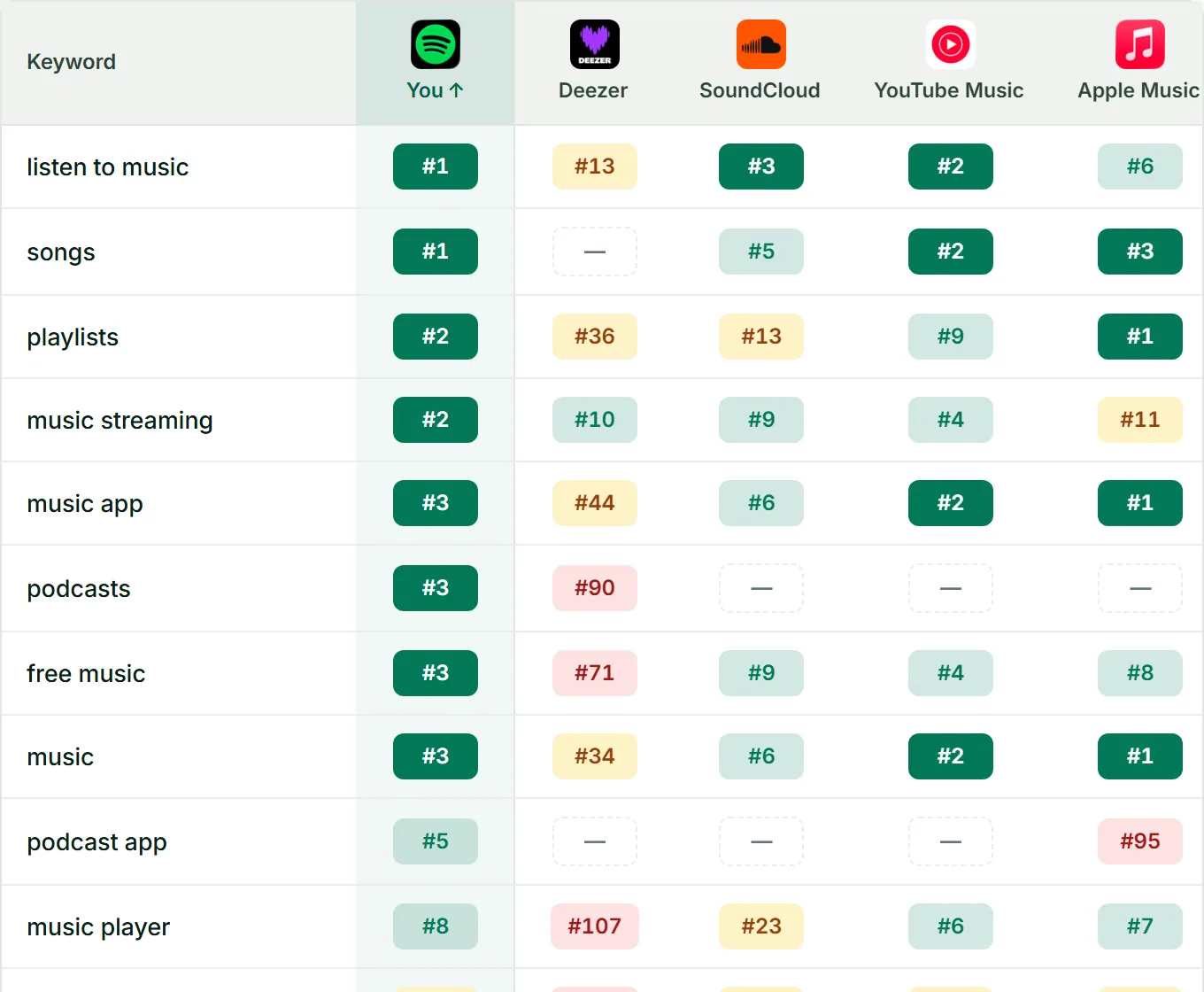Click Deezer's #44 rank for music app

click(x=595, y=503)
